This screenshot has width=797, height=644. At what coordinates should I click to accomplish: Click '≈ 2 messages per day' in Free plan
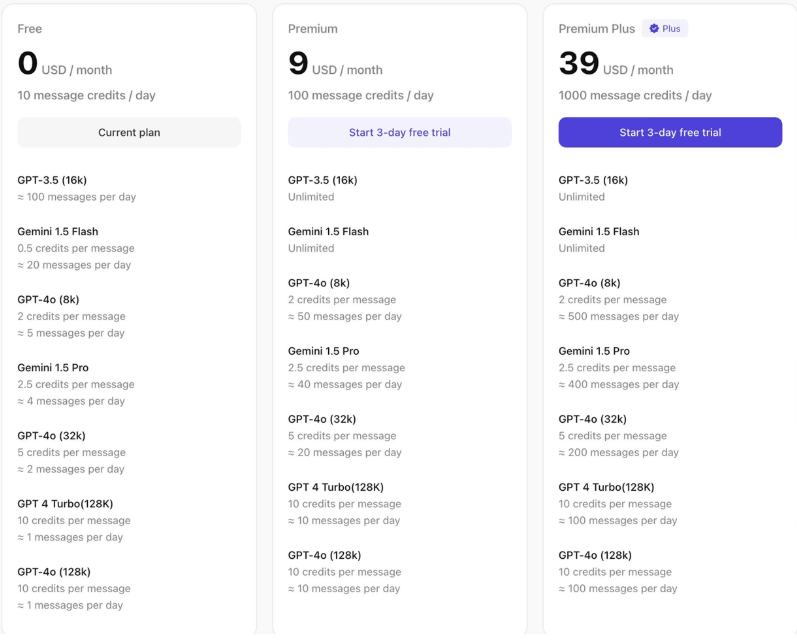pos(71,469)
